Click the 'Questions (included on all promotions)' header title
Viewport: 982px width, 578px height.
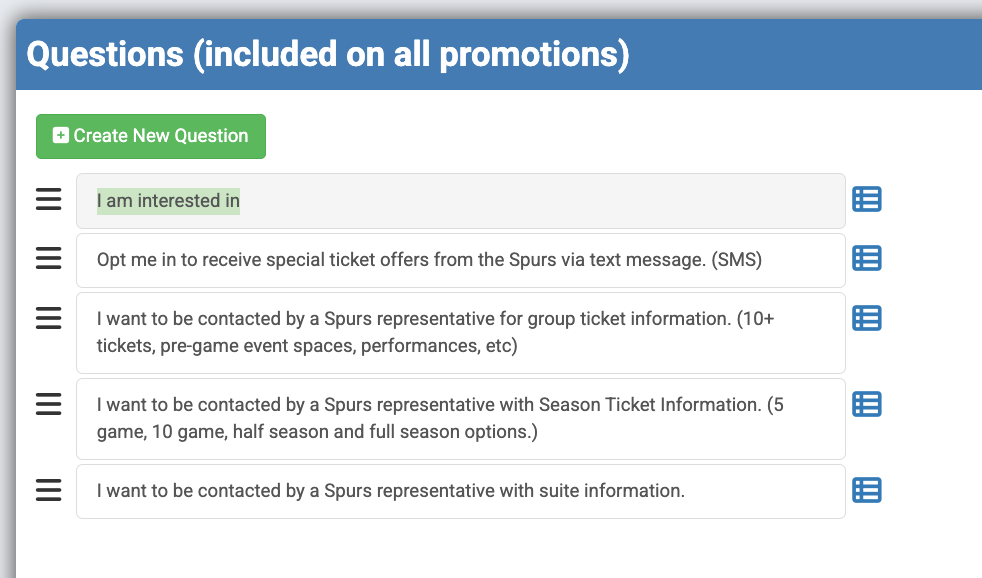328,54
